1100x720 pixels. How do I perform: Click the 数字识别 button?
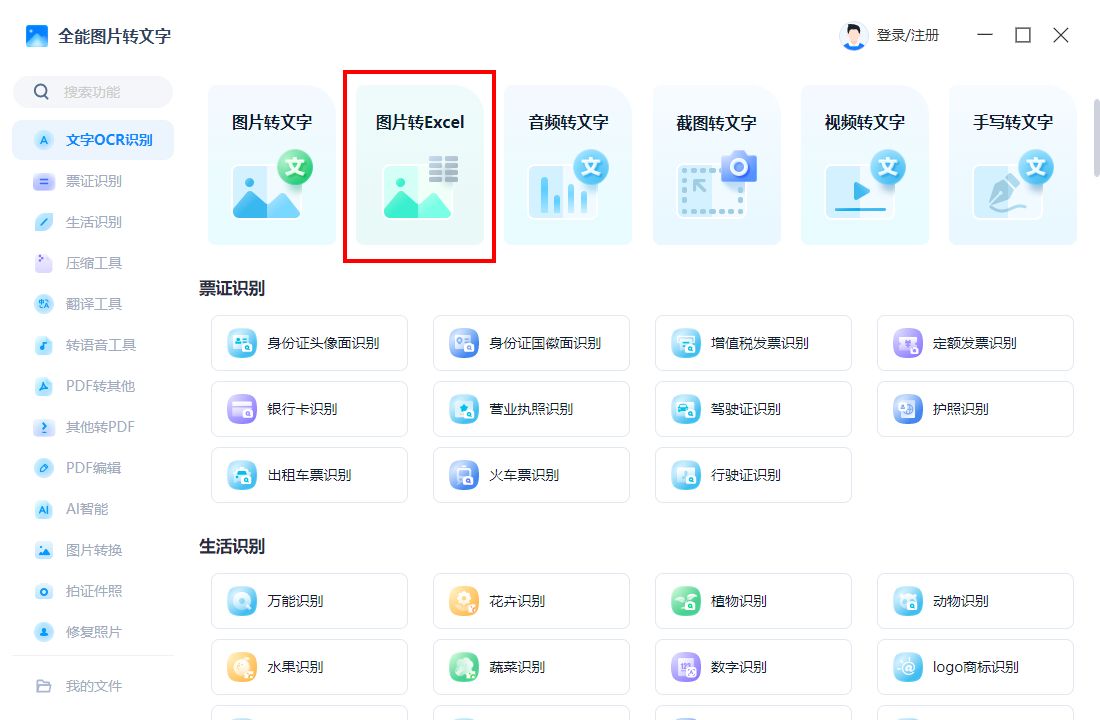coord(753,667)
